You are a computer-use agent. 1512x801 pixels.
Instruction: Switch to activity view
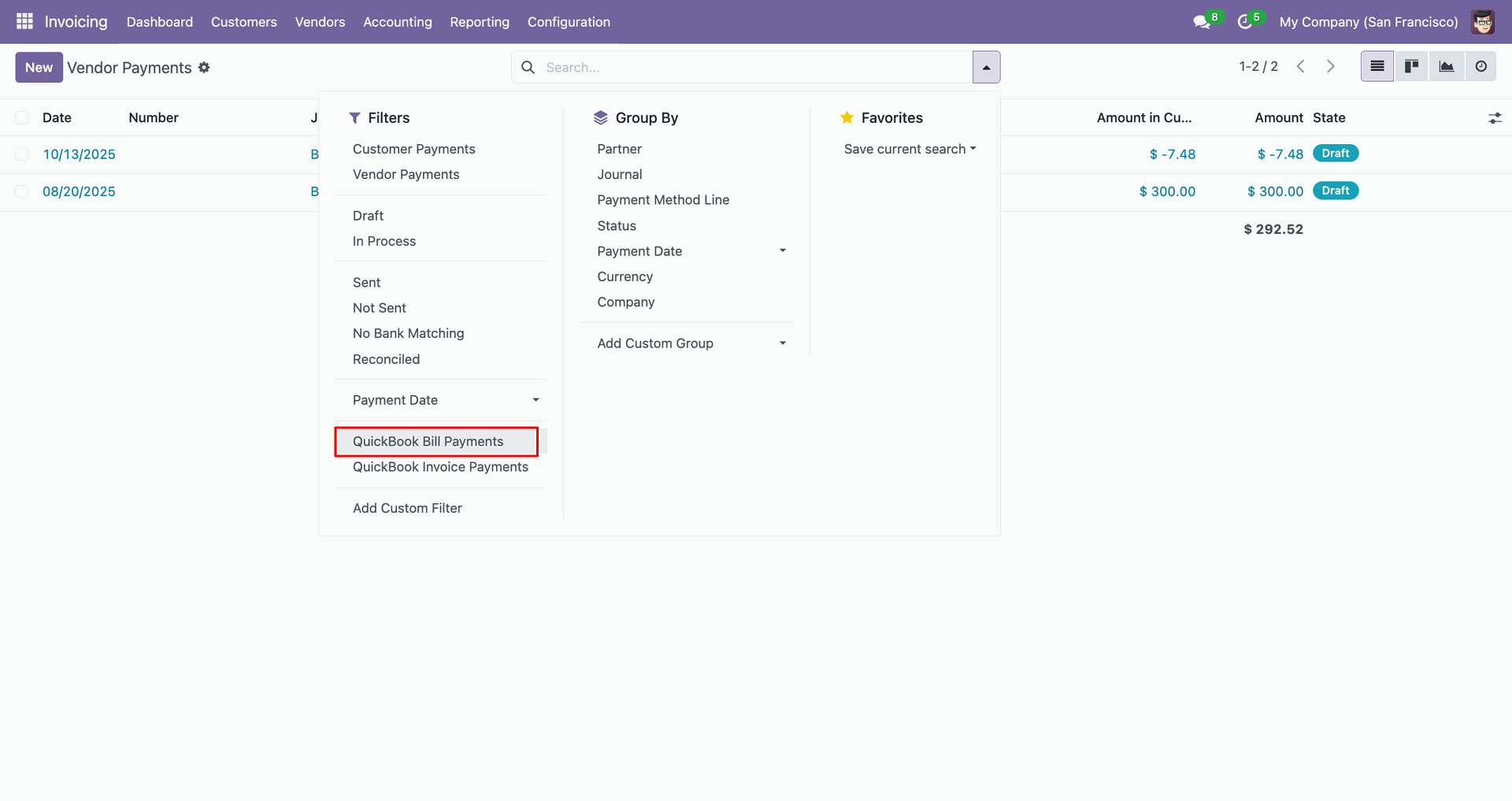[x=1480, y=67]
